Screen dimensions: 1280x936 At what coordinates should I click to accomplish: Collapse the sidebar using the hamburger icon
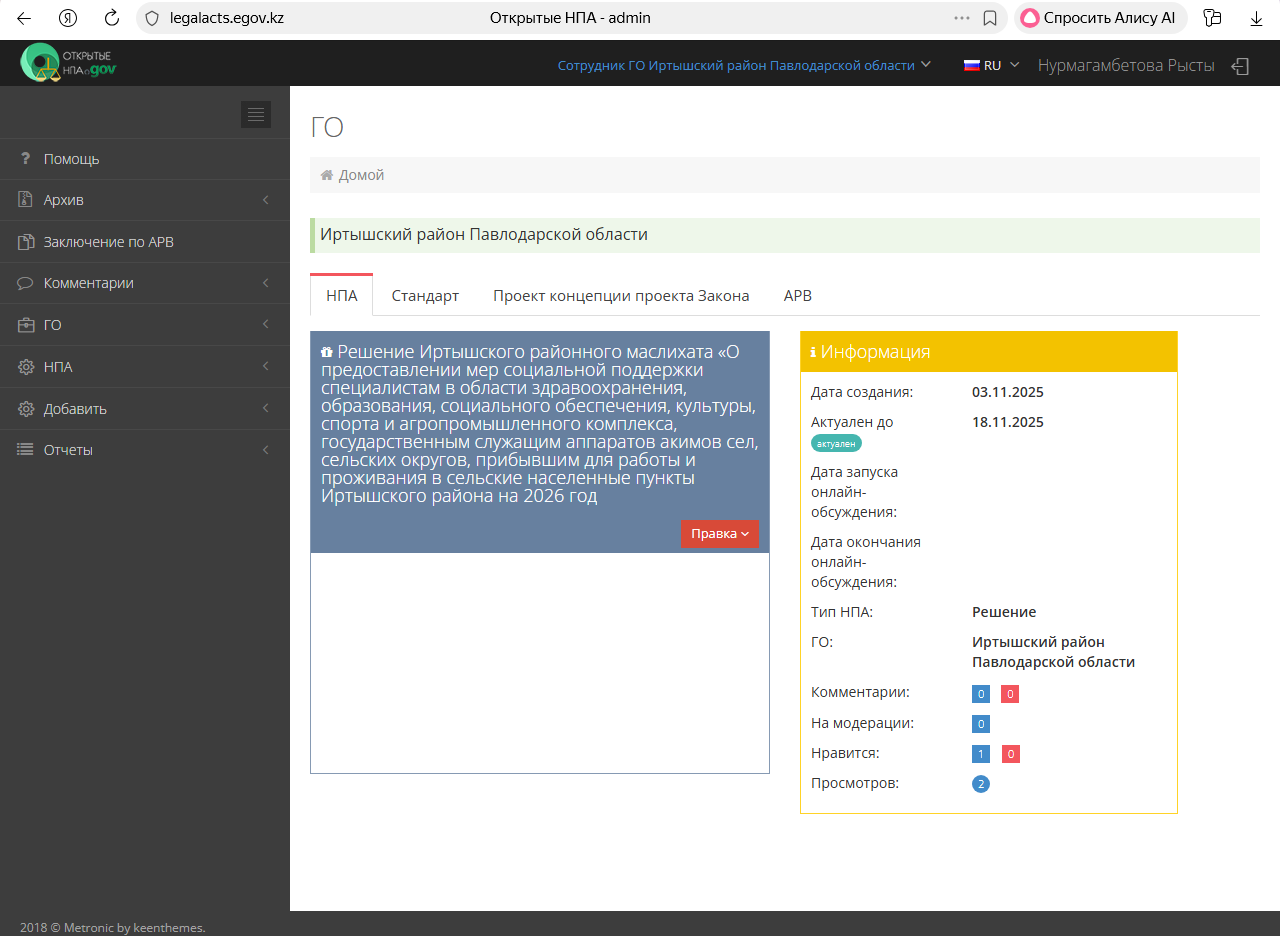pos(256,114)
